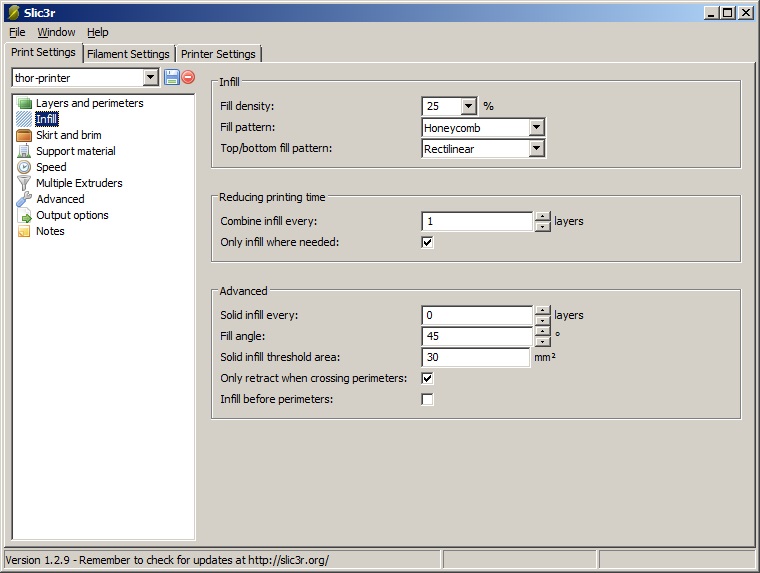
Task: Select the Support material icon
Action: [x=24, y=151]
